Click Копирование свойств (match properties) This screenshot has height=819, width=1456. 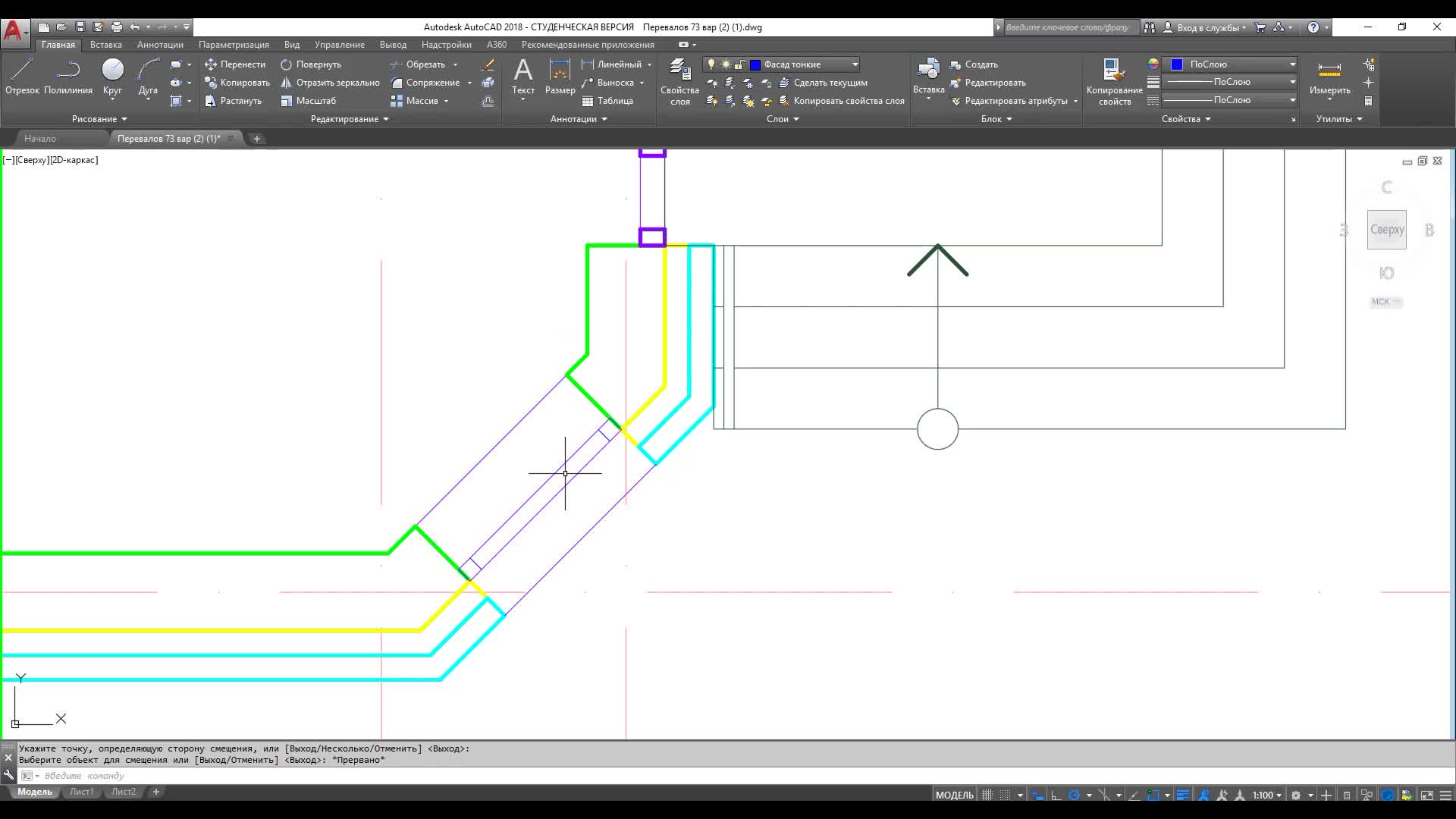[x=1114, y=82]
